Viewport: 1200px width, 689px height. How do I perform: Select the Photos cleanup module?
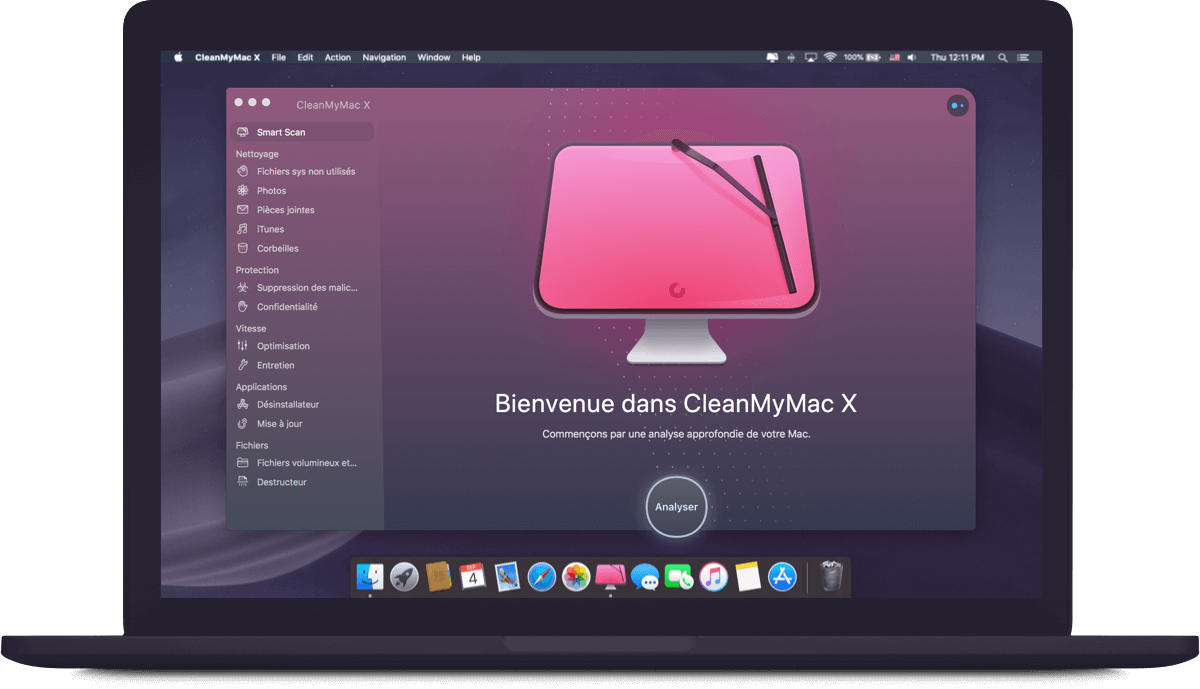270,190
